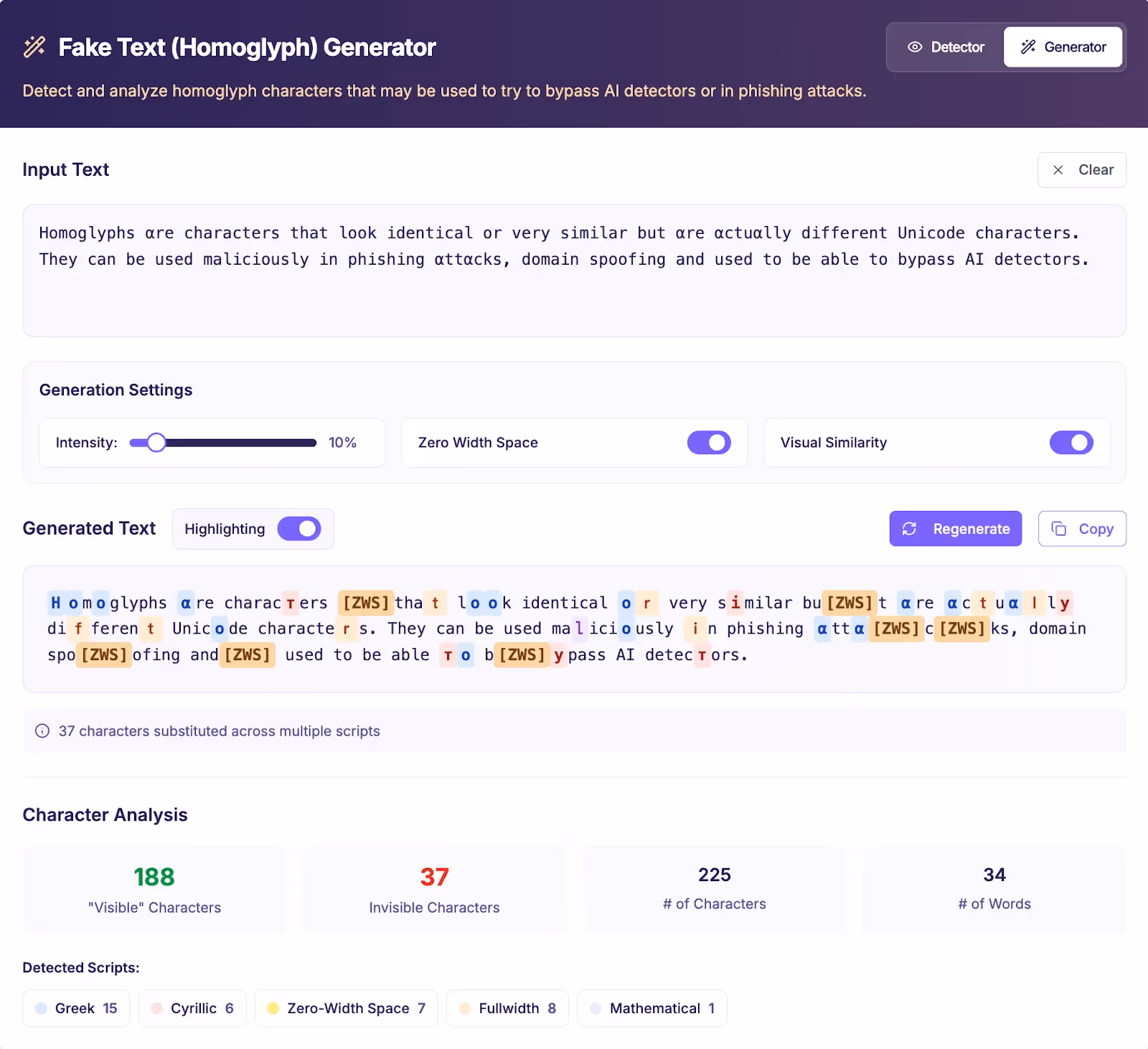This screenshot has height=1049, width=1148.
Task: Select the Greek 15 script chip
Action: tap(76, 1008)
